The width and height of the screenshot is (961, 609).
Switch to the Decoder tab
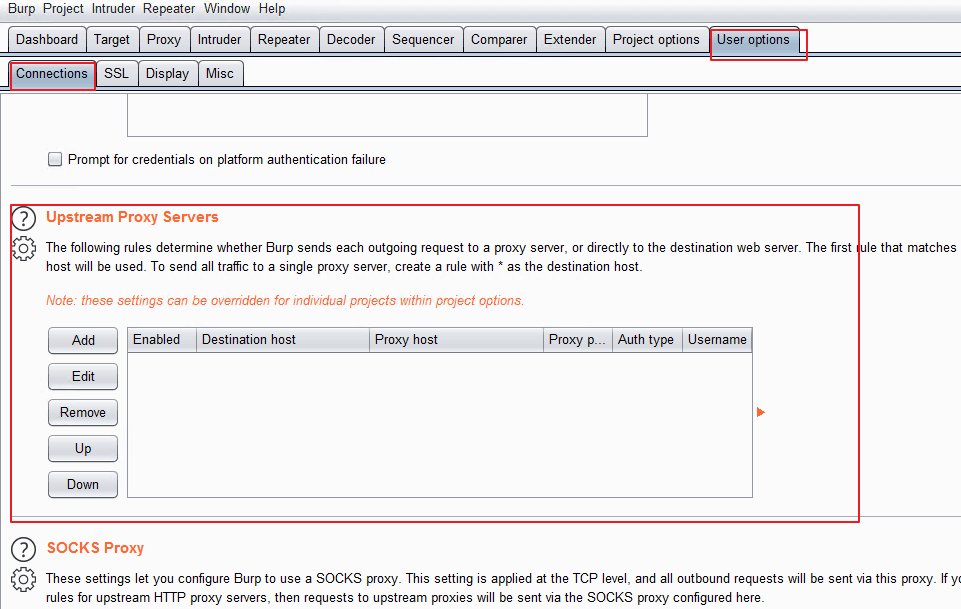[x=351, y=40]
